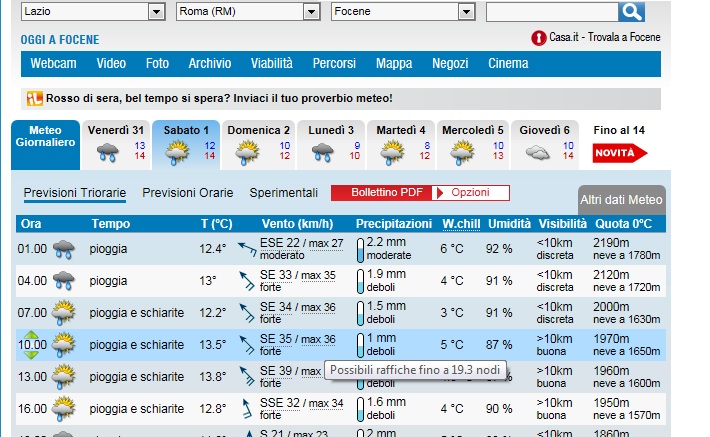Click the red NOVITÀ arrow badge
The image size is (710, 437).
coord(619,153)
